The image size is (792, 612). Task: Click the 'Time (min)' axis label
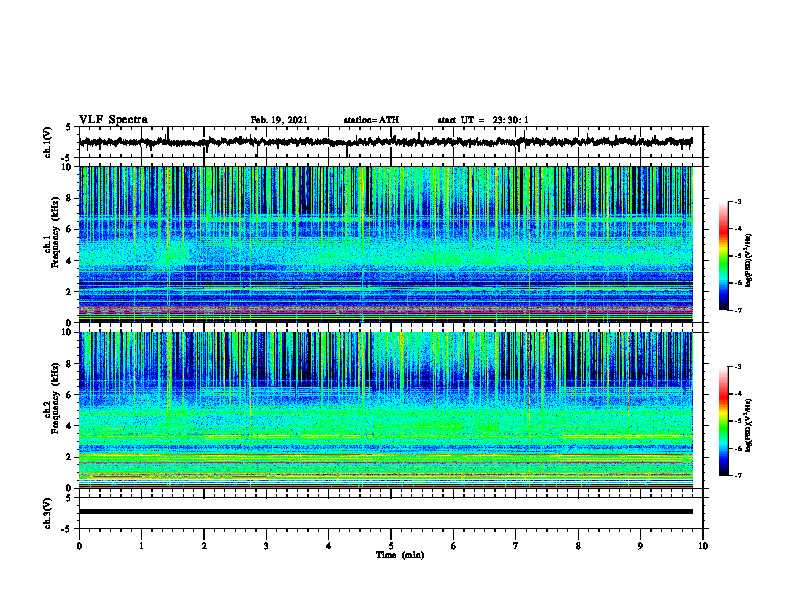(400, 555)
